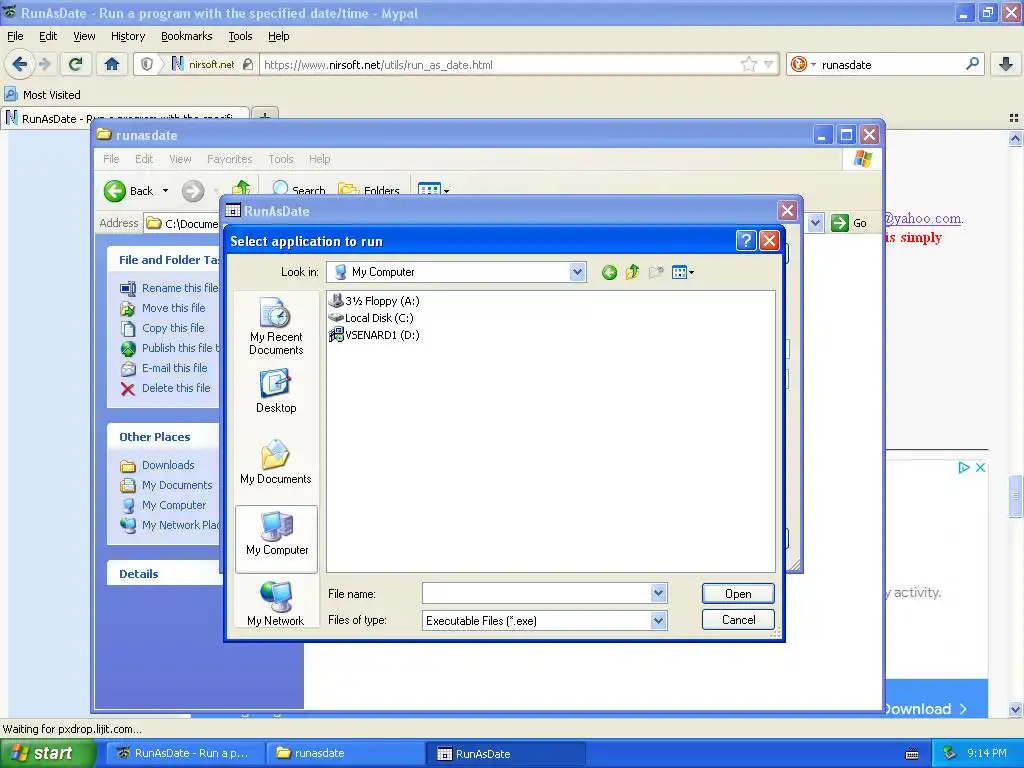1024x768 pixels.
Task: Open Most Visited bookmarks folder
Action: point(43,95)
